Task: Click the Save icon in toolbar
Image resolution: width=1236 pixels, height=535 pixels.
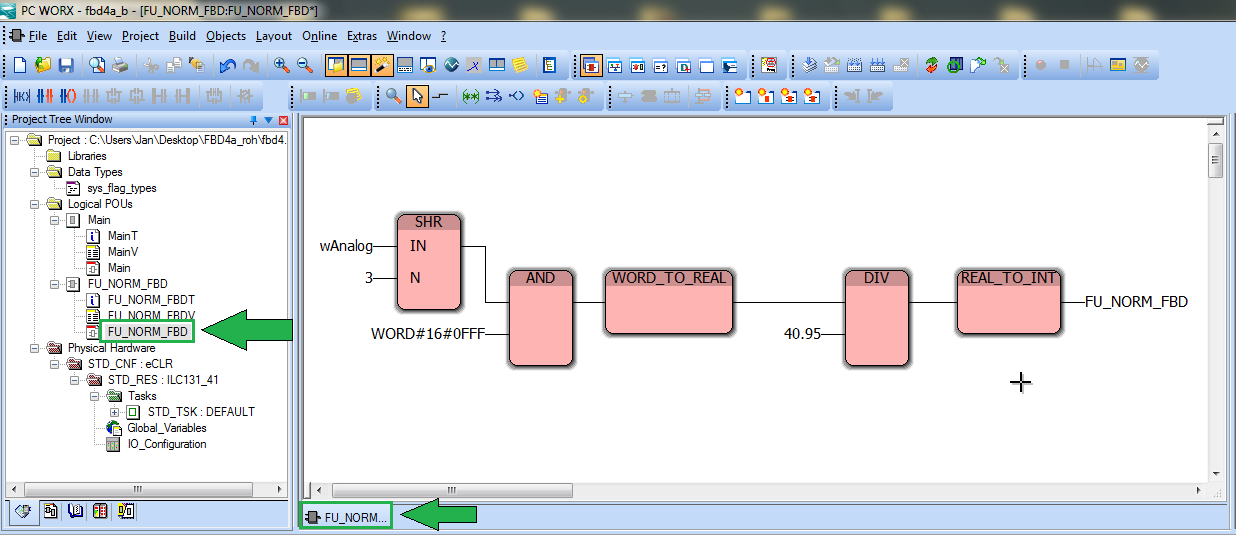Action: 66,66
